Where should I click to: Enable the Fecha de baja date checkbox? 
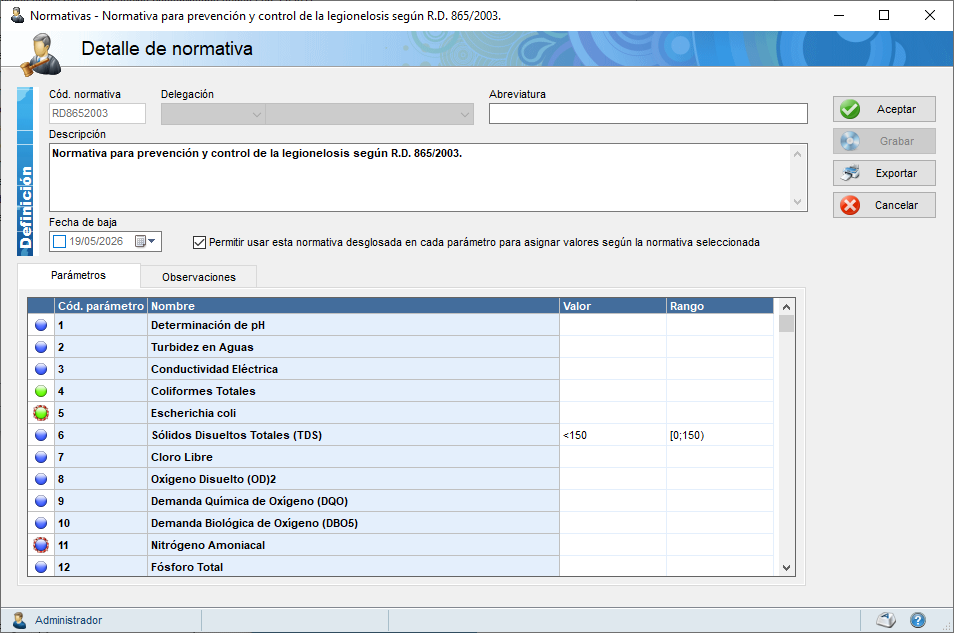click(60, 242)
